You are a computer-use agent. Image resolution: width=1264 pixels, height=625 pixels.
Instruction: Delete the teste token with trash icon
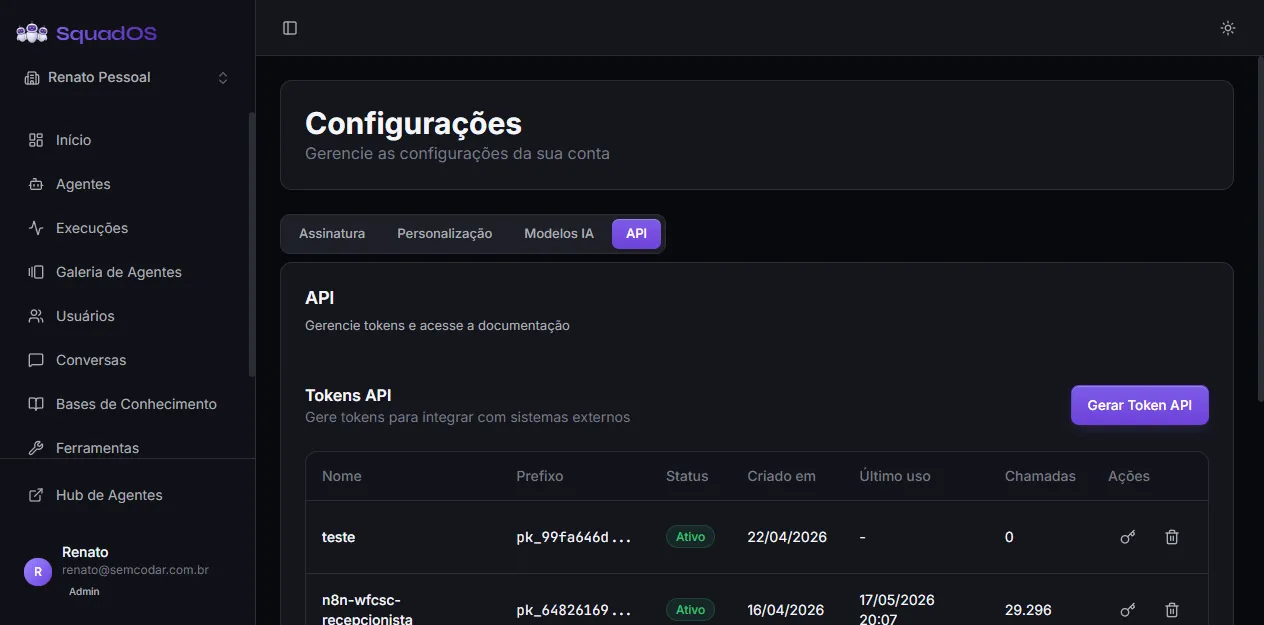[x=1172, y=537]
